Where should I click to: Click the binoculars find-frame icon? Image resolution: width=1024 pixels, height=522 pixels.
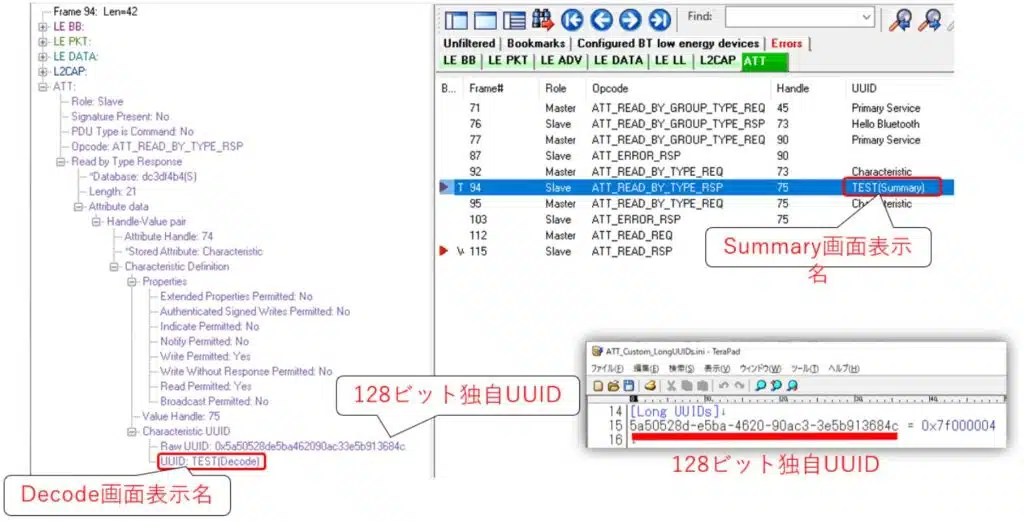(544, 19)
